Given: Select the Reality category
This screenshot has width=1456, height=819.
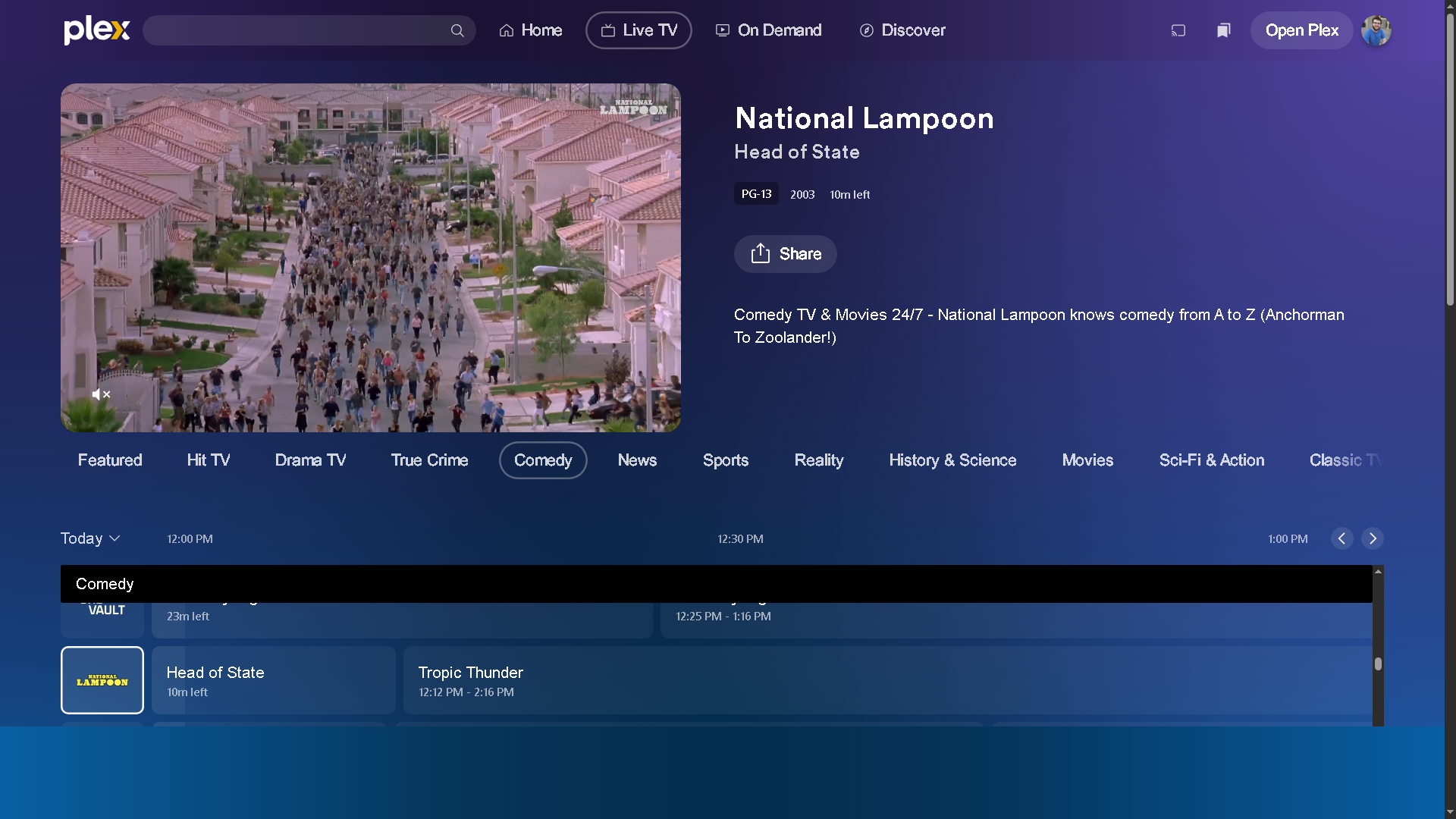Looking at the screenshot, I should click(x=819, y=460).
